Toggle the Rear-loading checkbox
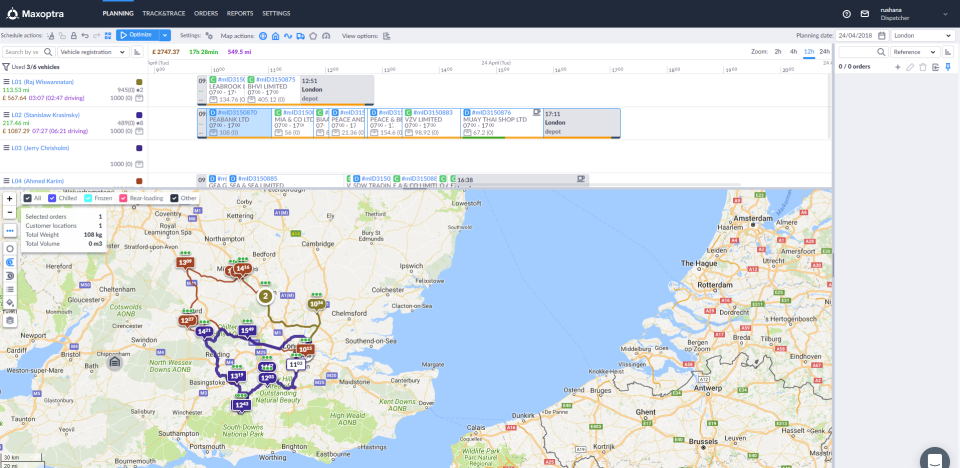Image resolution: width=960 pixels, height=468 pixels. pos(123,198)
